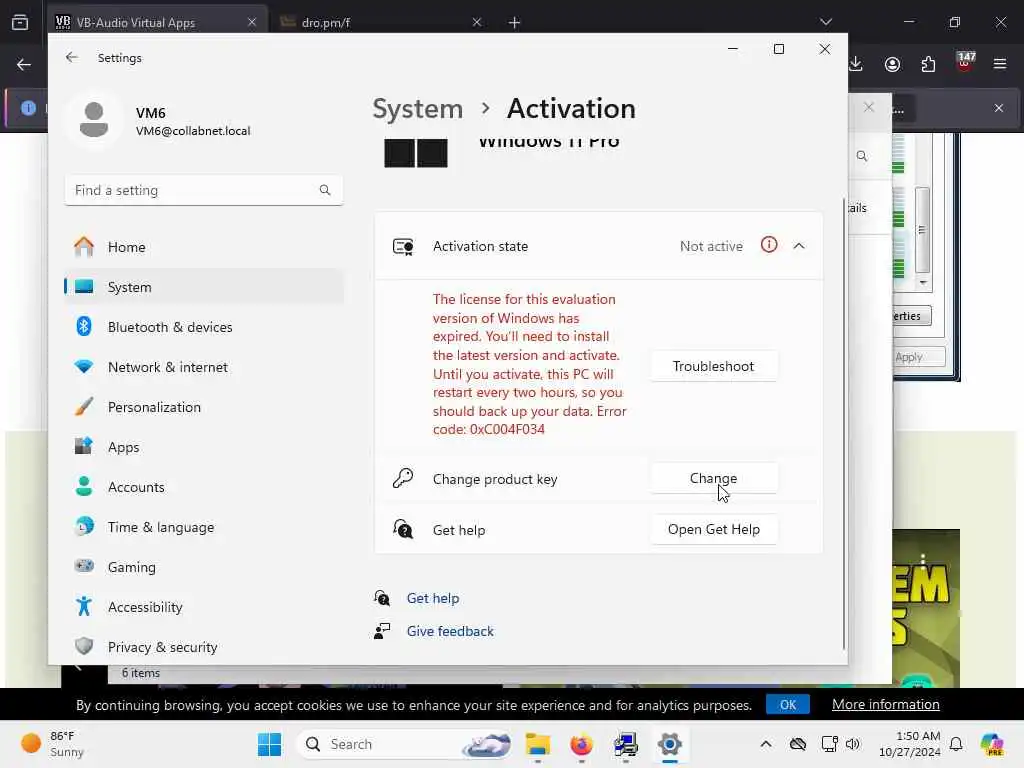Click Open Get Help button

(x=713, y=529)
